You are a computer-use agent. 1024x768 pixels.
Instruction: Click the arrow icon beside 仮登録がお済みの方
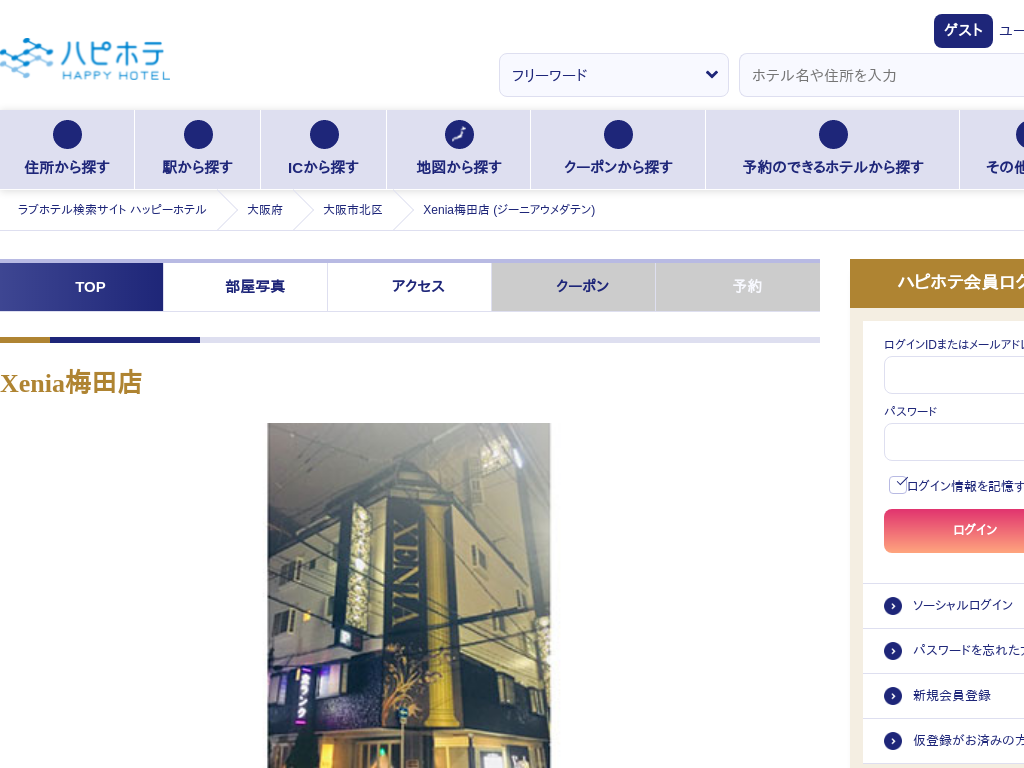893,741
